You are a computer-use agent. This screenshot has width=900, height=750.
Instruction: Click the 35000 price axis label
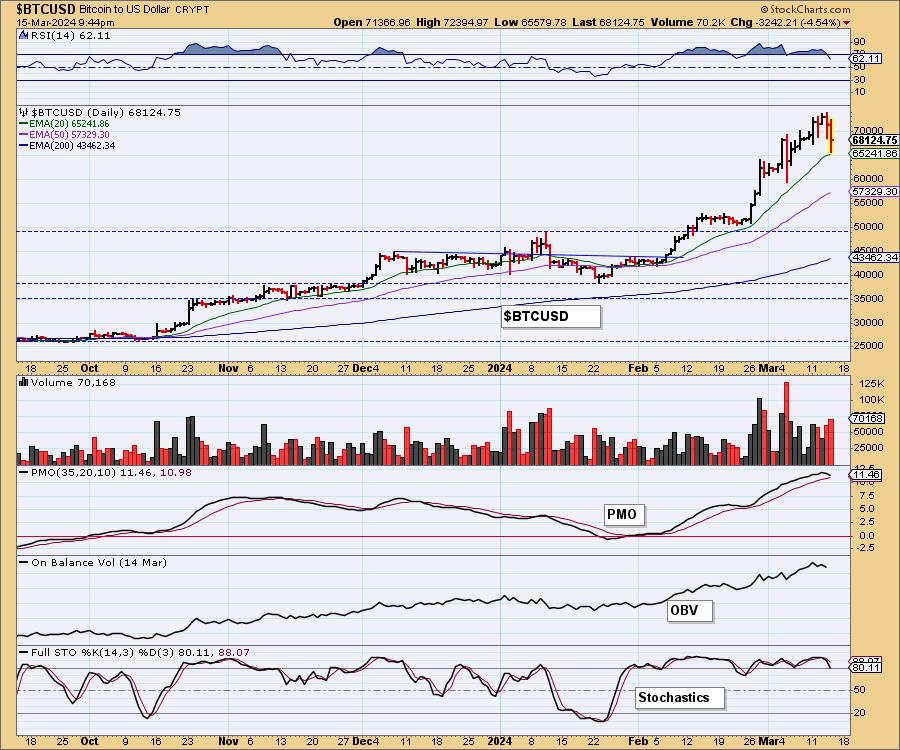coord(868,298)
